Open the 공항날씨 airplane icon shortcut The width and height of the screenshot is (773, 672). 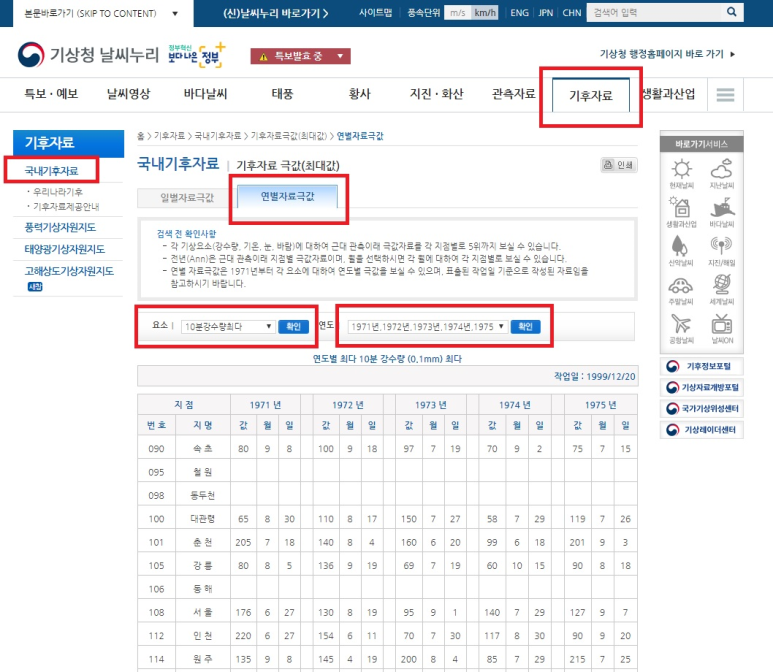(x=681, y=325)
